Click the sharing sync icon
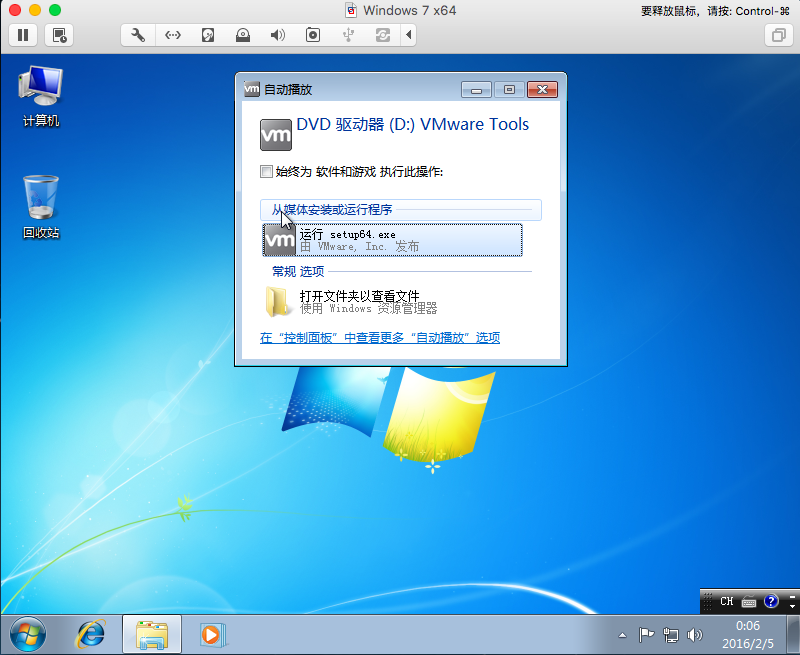800x655 pixels. pos(383,35)
